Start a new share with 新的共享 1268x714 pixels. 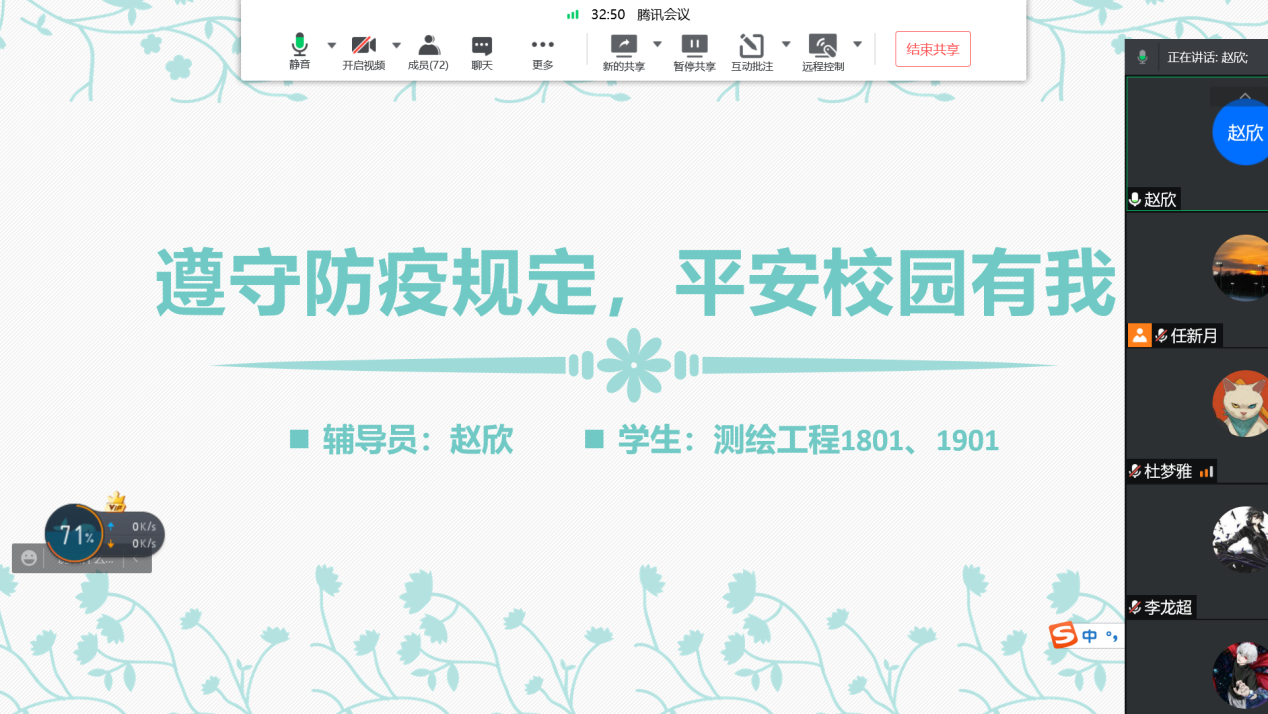click(623, 45)
